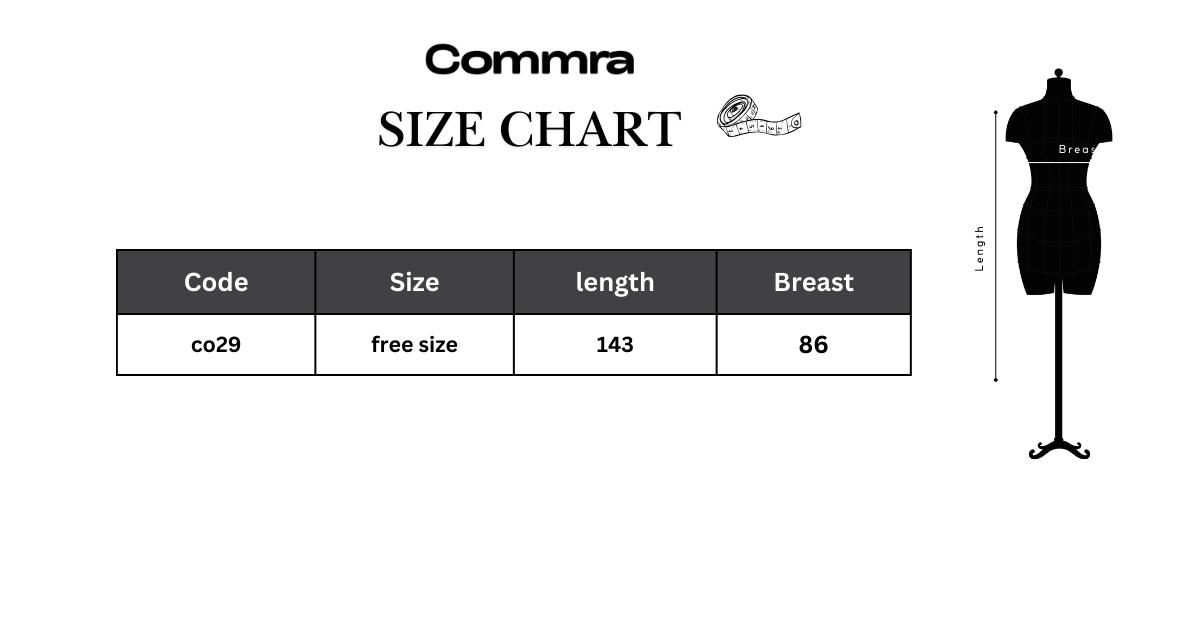
Task: Click the mannequin stand base
Action: [x=1059, y=450]
